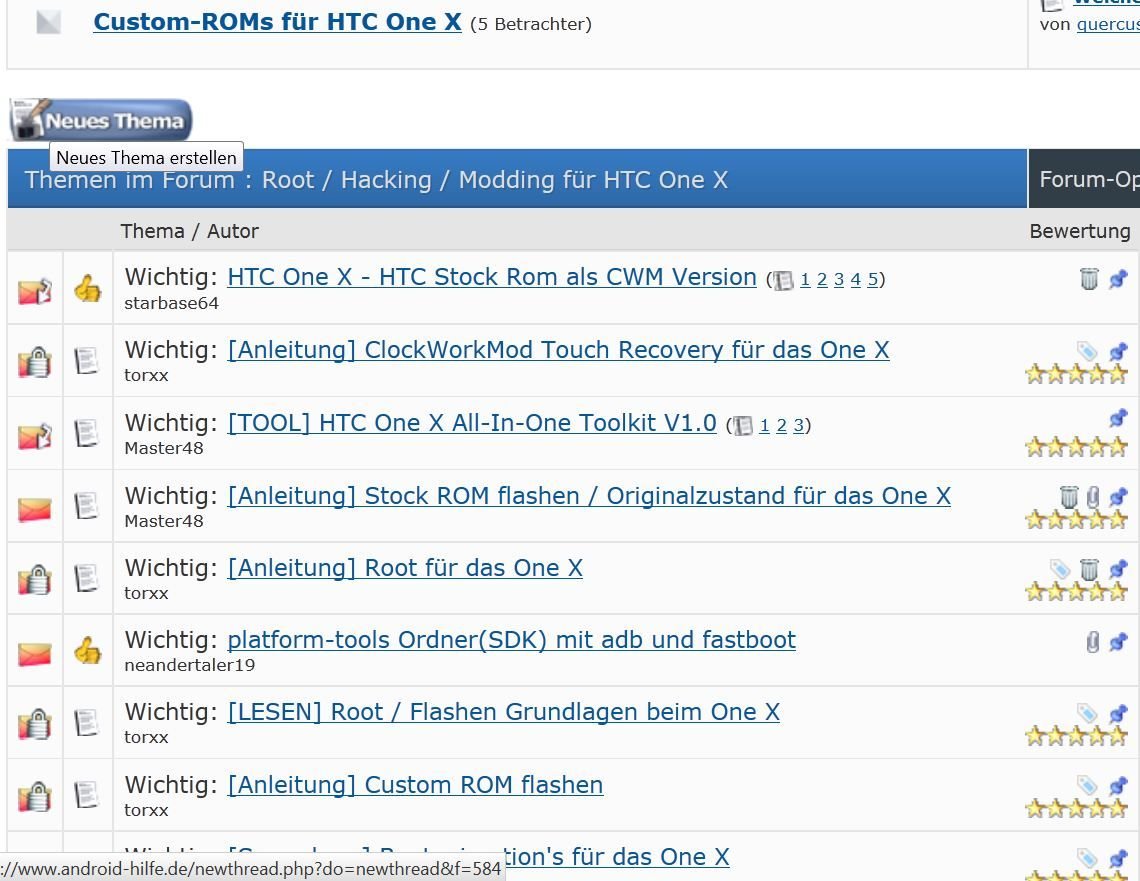Click locked status icon for Root für das One X
The height and width of the screenshot is (881, 1140).
coord(35,579)
